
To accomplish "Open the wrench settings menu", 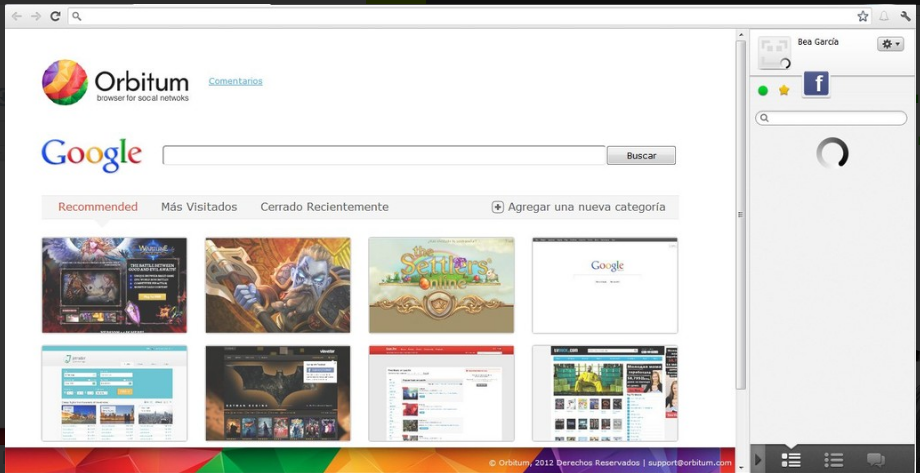I will 906,16.
